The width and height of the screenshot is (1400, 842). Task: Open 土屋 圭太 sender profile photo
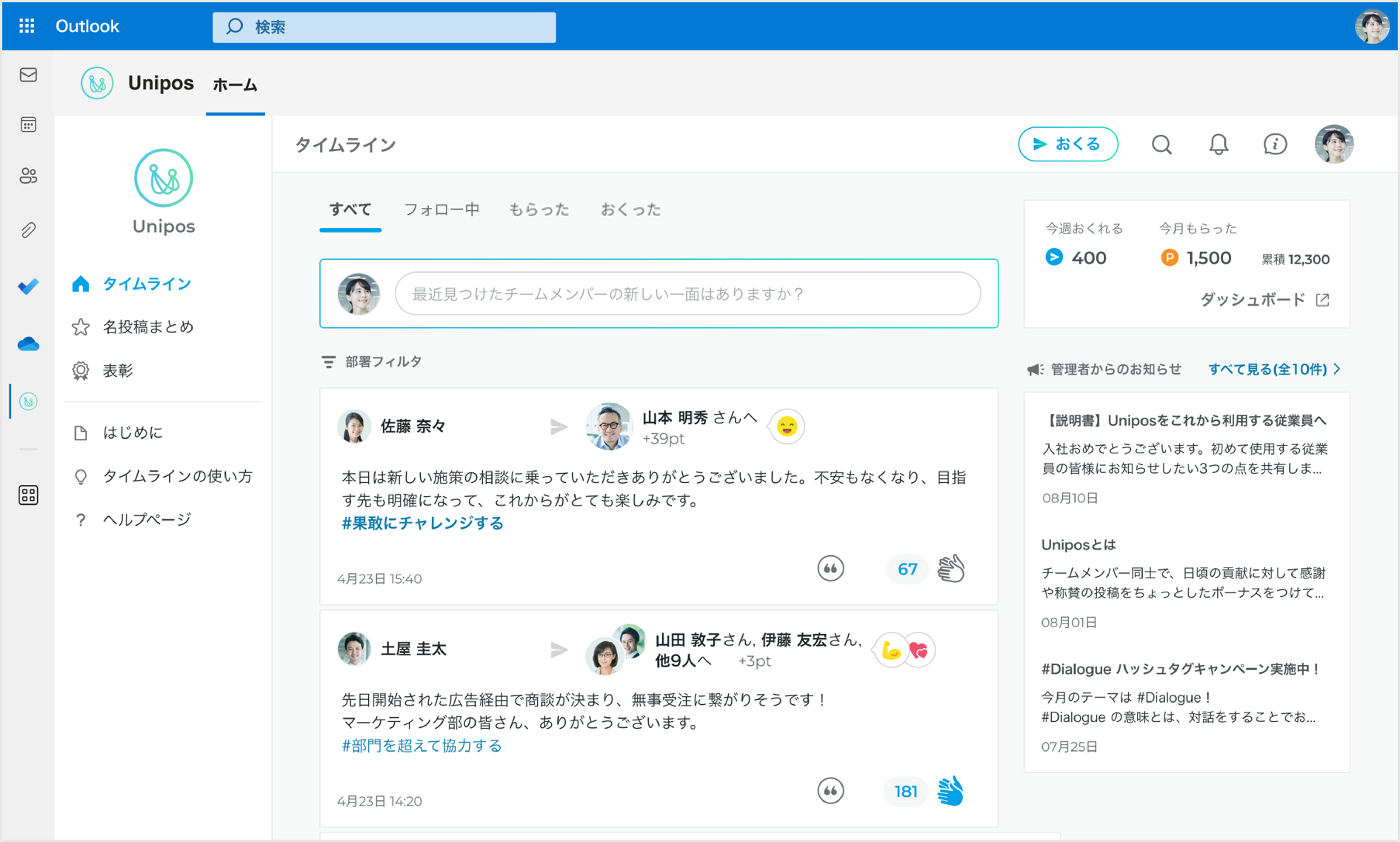click(x=354, y=649)
